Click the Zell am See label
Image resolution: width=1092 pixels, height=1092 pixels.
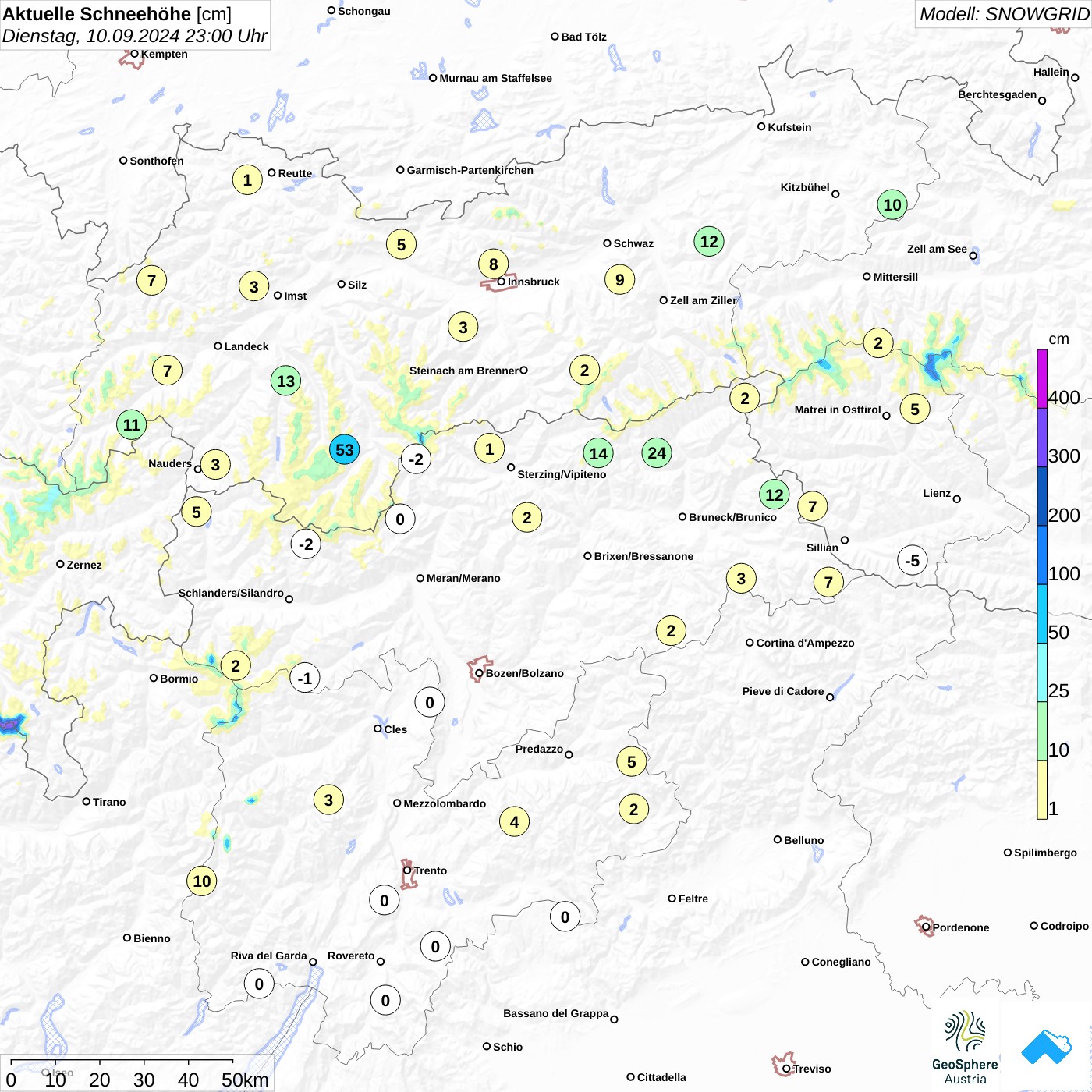[x=937, y=249]
